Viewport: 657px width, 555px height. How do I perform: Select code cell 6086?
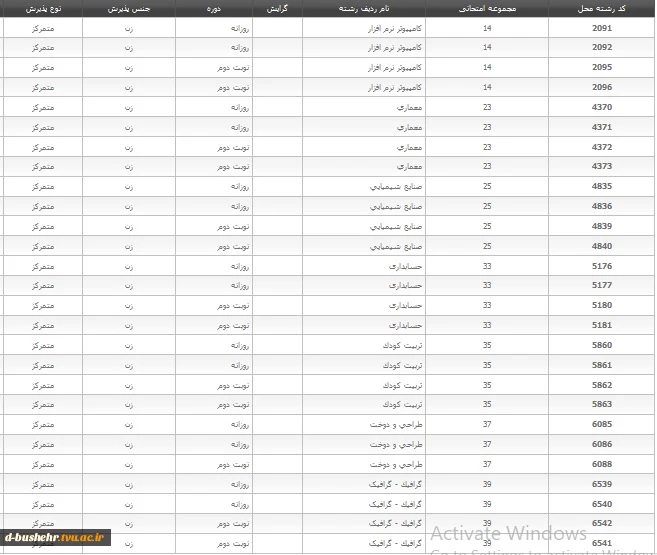602,444
